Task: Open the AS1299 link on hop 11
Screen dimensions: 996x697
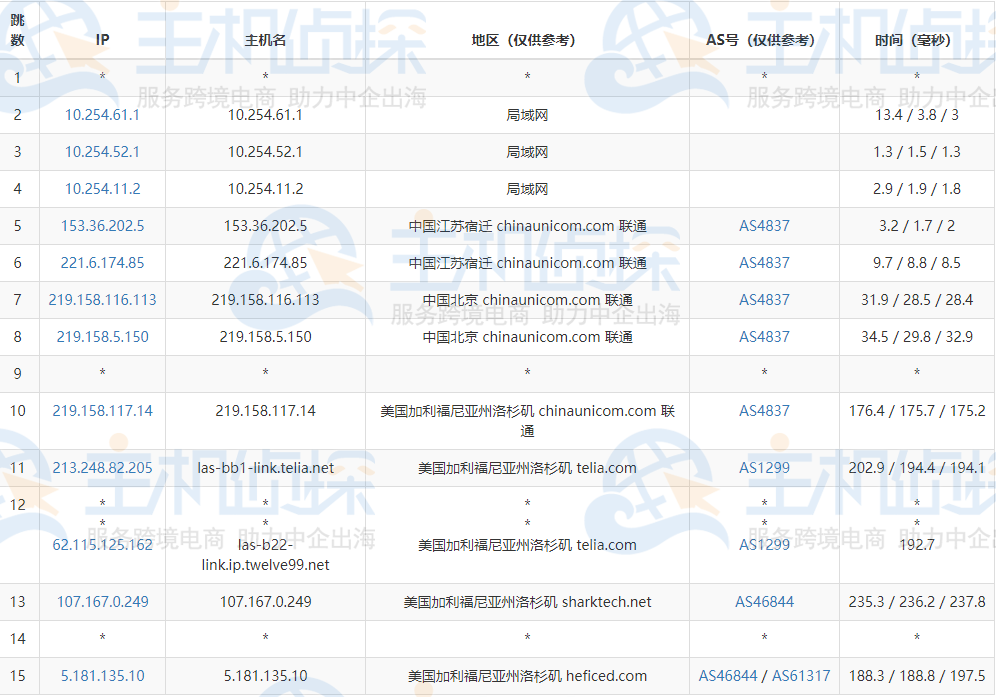Action: pyautogui.click(x=763, y=466)
